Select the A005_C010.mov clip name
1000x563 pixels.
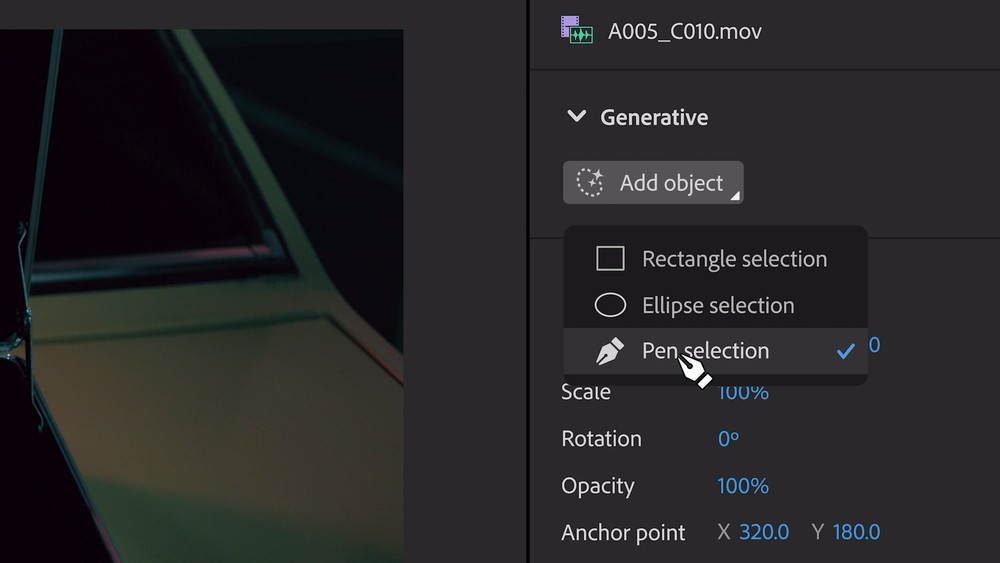click(685, 31)
